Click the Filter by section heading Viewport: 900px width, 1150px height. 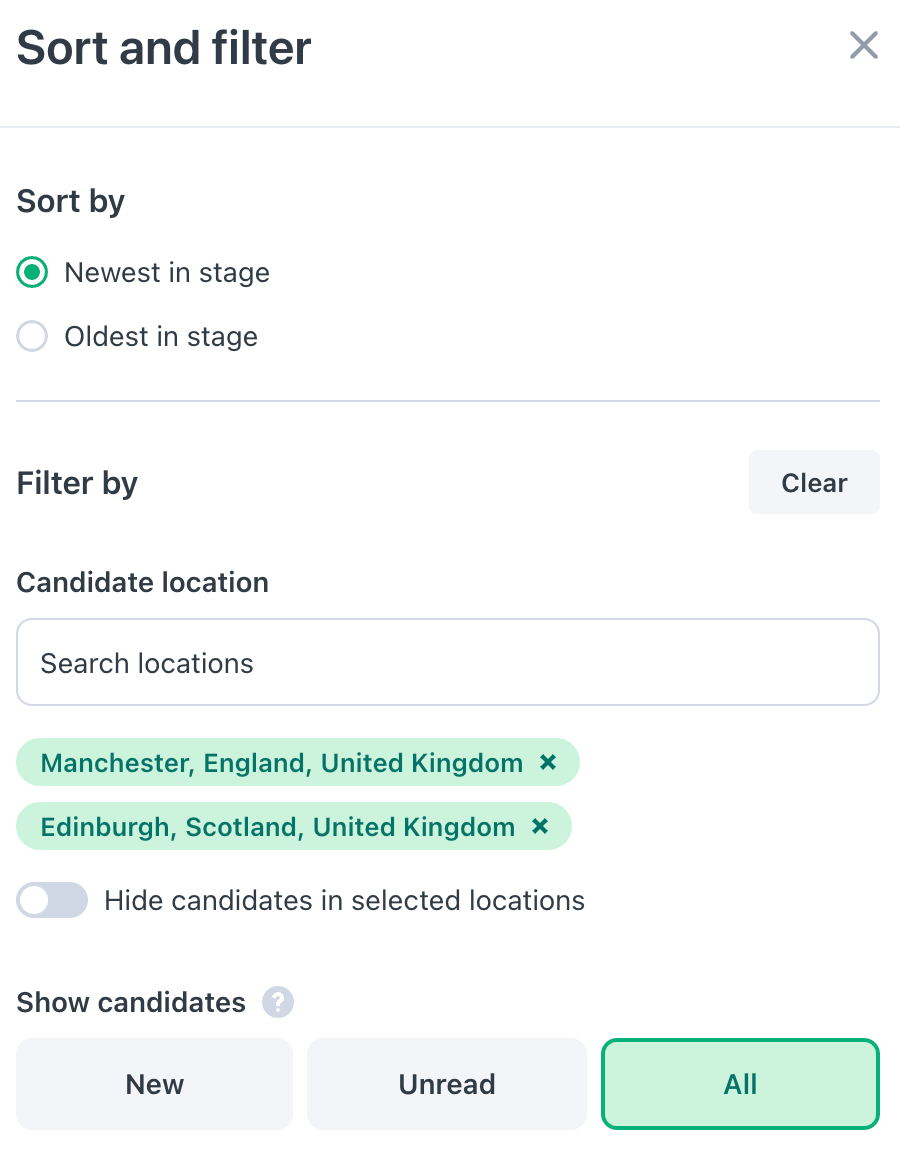77,484
